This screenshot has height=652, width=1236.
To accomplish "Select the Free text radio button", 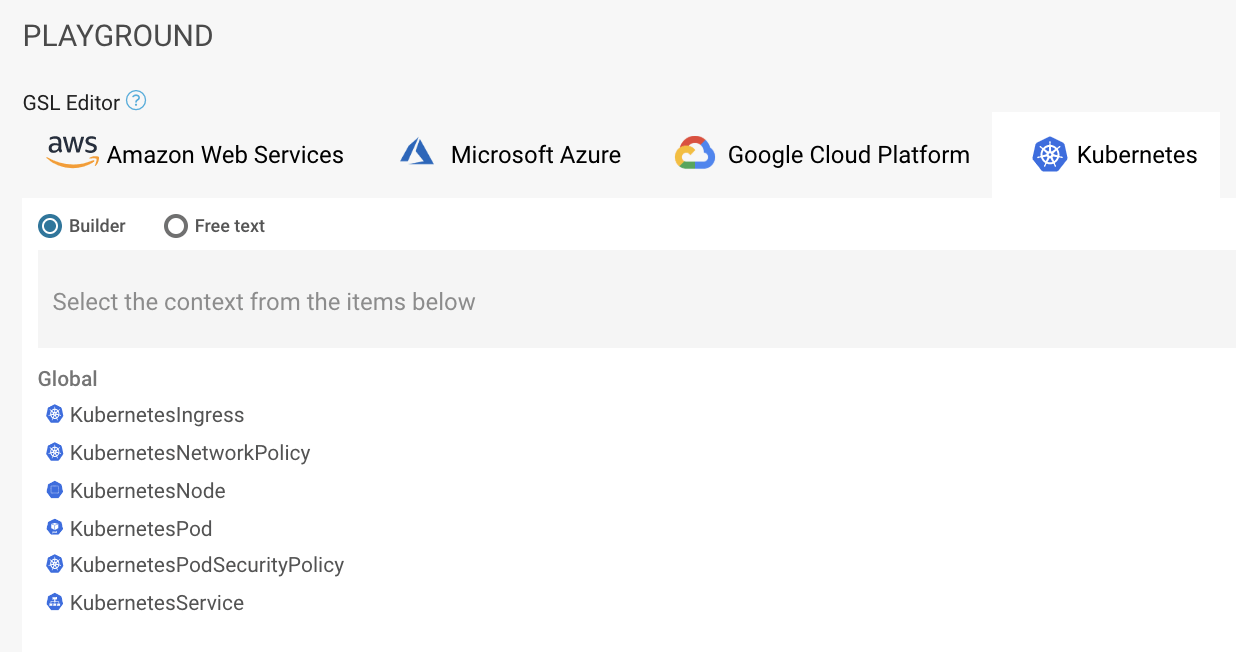I will (x=176, y=226).
